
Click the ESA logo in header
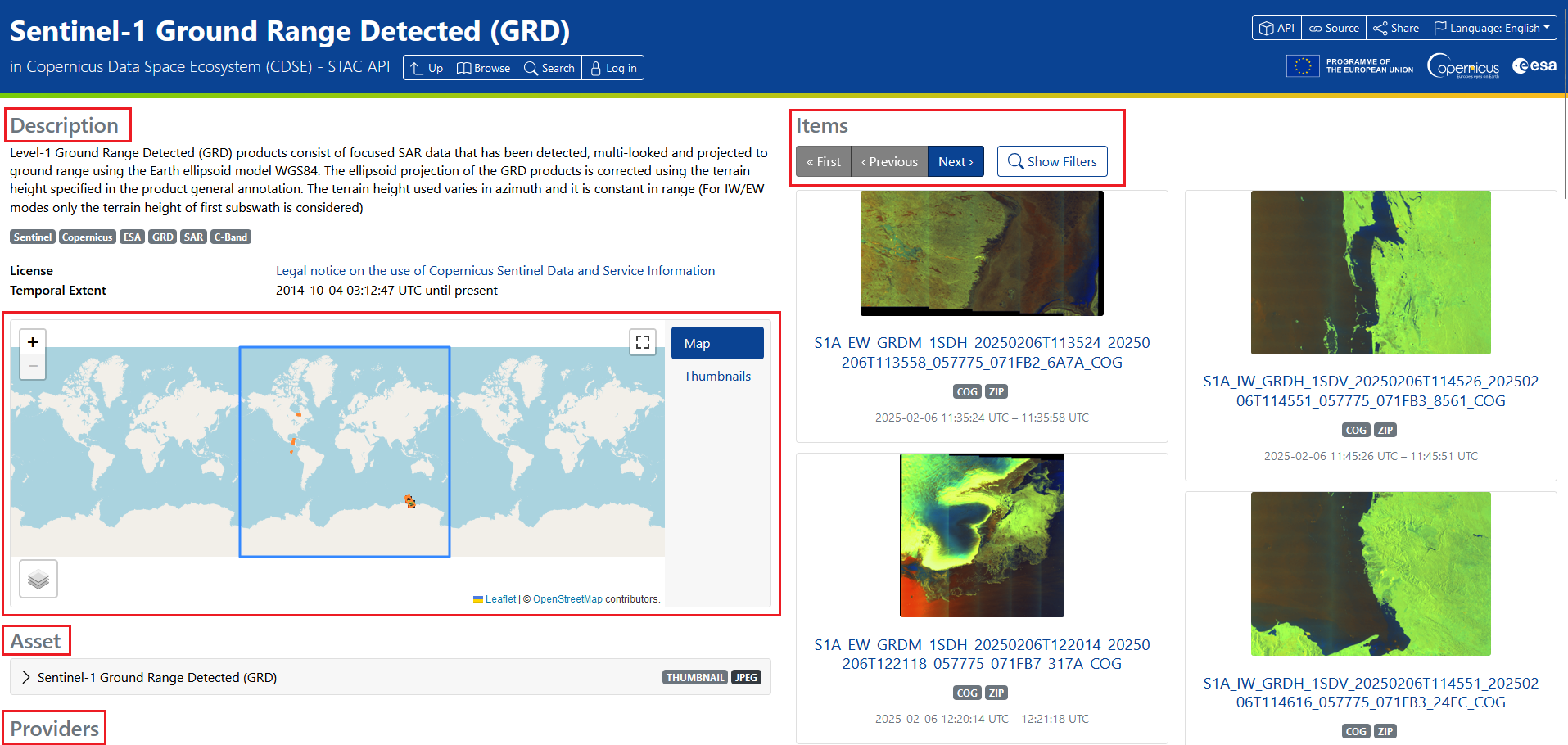pos(1534,65)
